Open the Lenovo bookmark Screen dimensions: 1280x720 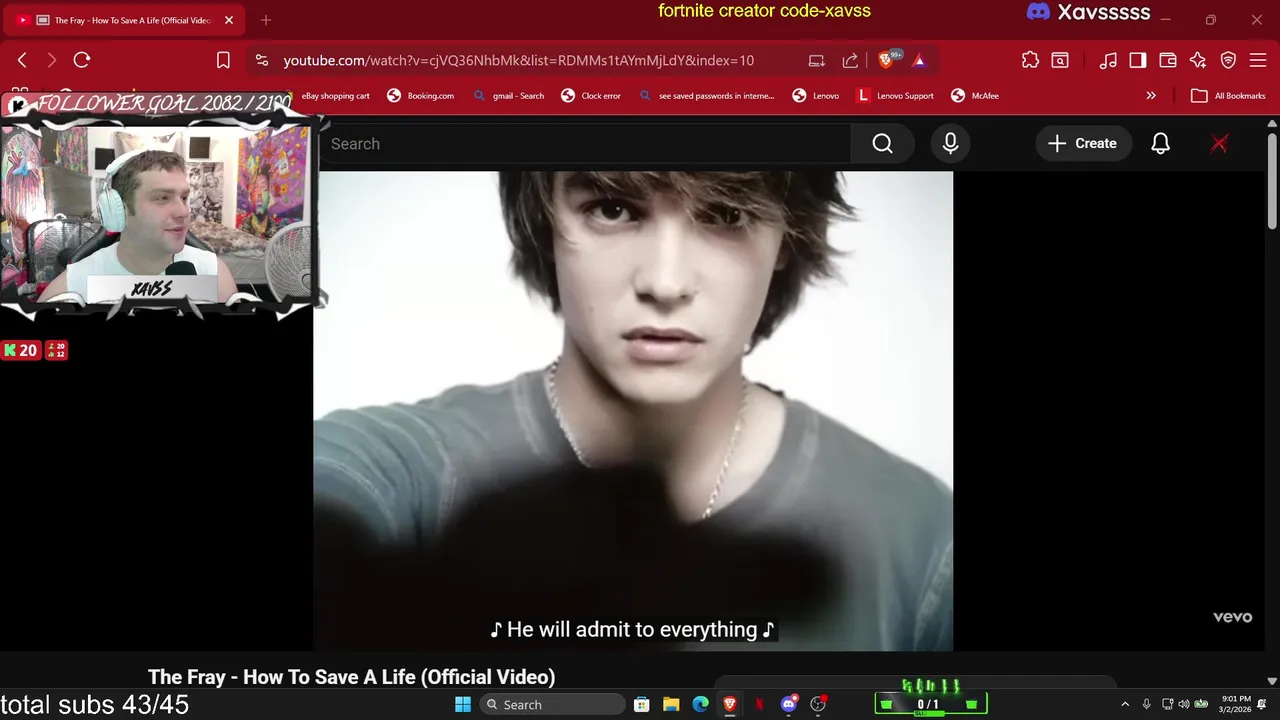(x=816, y=96)
